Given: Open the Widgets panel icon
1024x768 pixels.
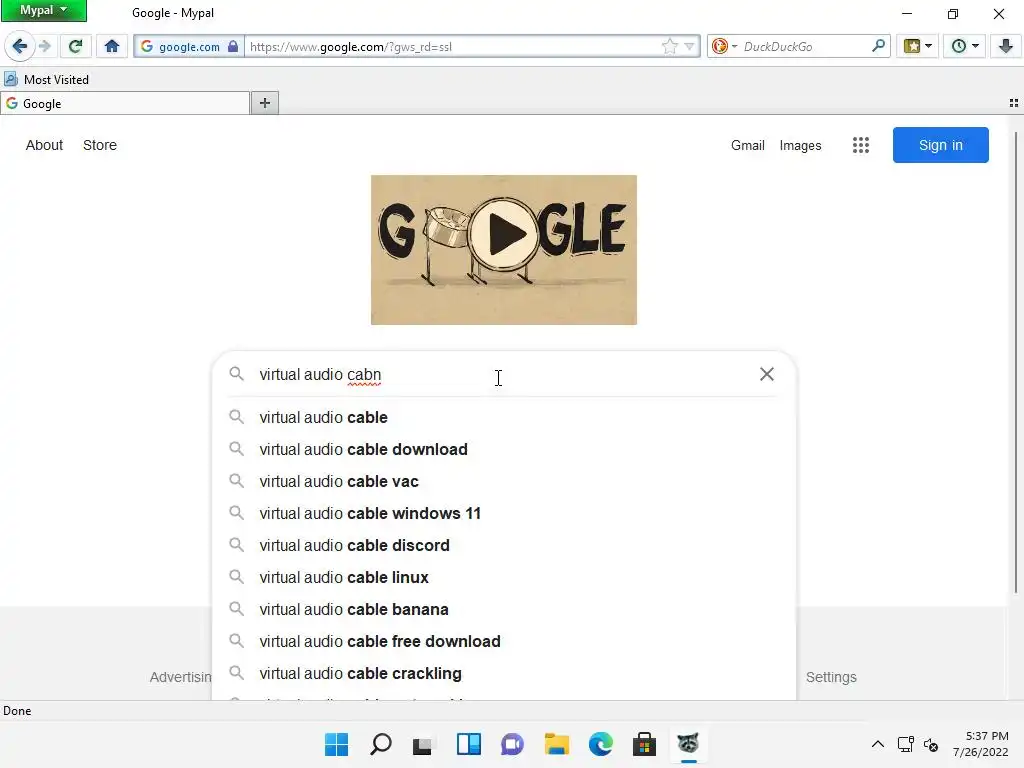Looking at the screenshot, I should click(468, 744).
